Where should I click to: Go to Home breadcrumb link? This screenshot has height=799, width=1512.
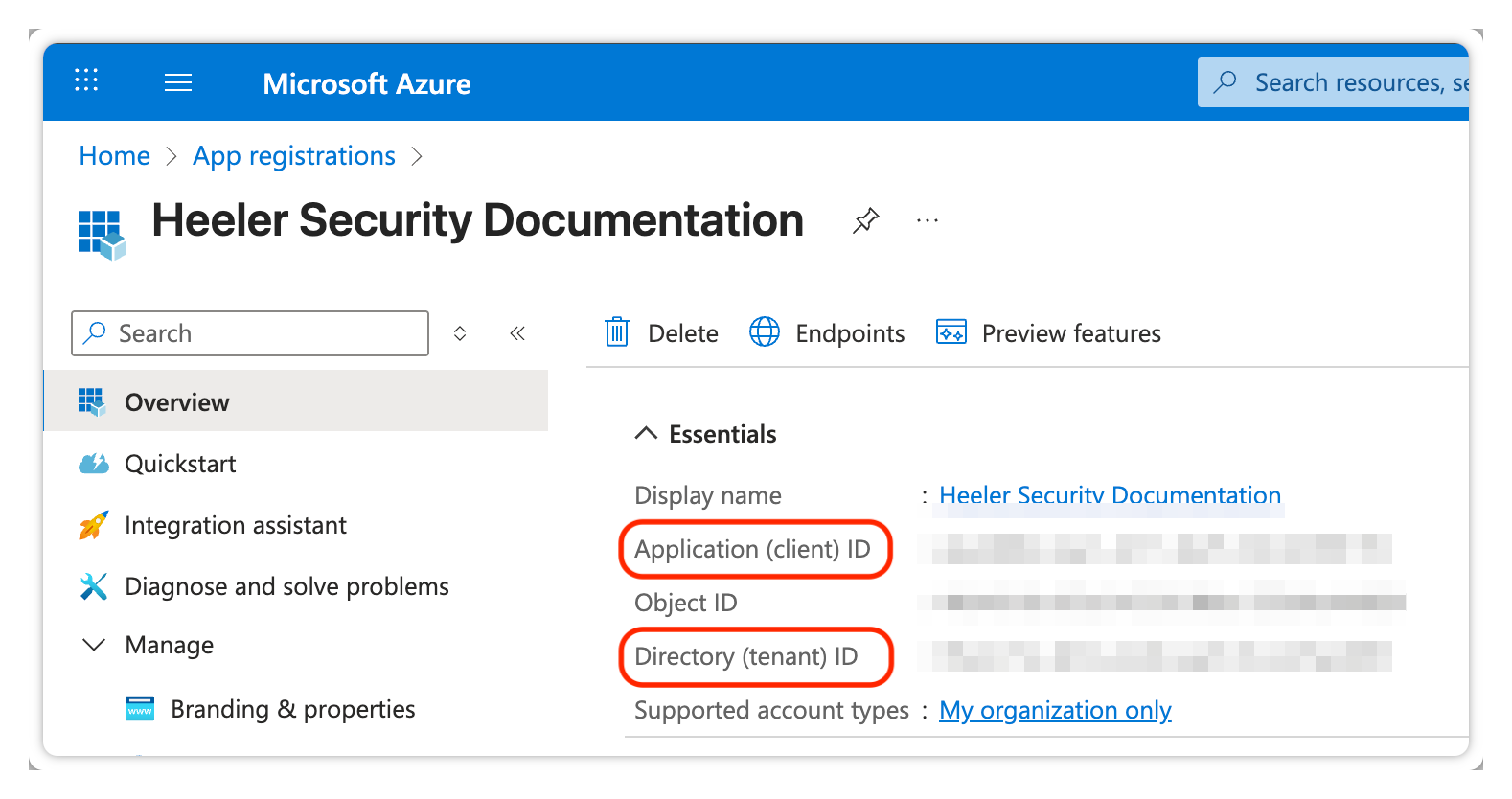point(114,156)
